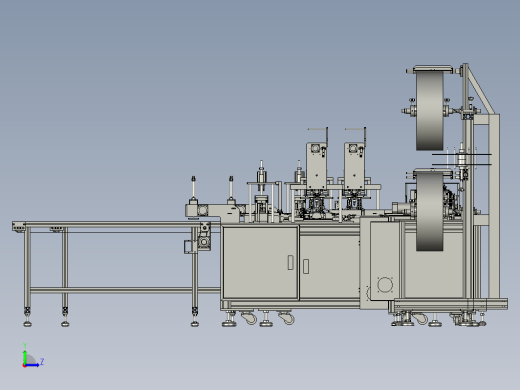This screenshot has width=520, height=390.
Task: Select the circular port on the side panel
Action: tap(385, 285)
